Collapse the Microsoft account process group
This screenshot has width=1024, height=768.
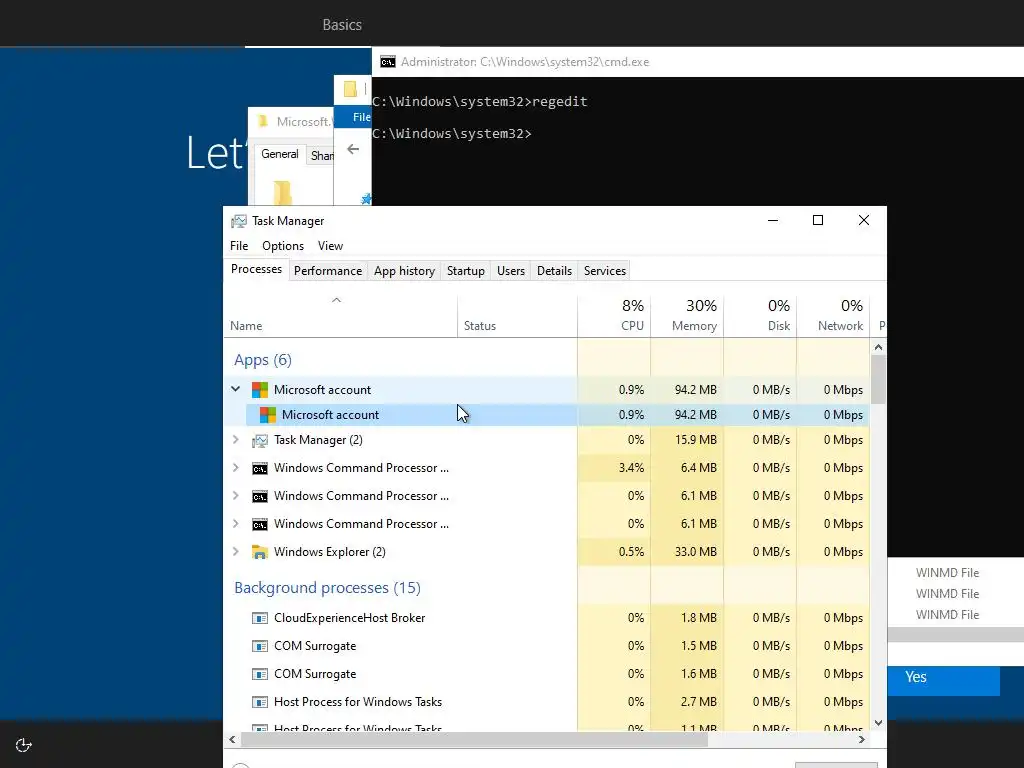[236, 389]
